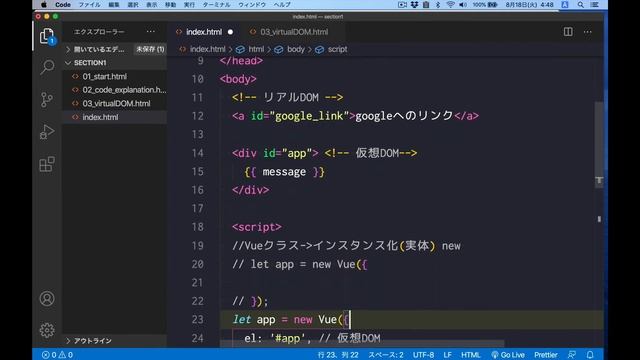Split the editor to the right
The height and width of the screenshot is (360, 640).
tap(568, 32)
